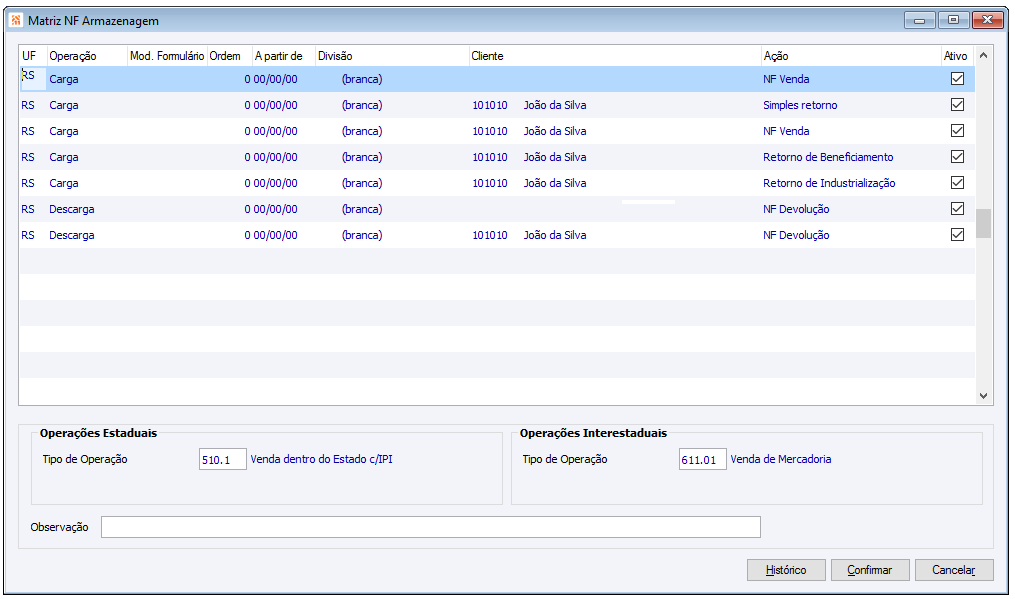
Task: Click scrollbar up arrow in the grid
Action: point(983,56)
